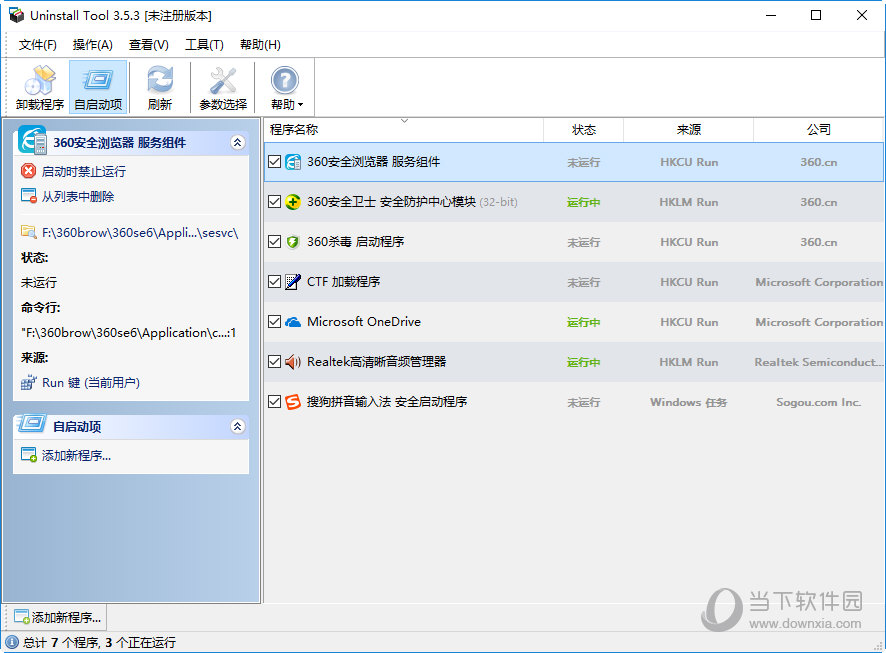Click the 刷新 refresh toolbar icon
The width and height of the screenshot is (886, 653).
click(x=160, y=80)
